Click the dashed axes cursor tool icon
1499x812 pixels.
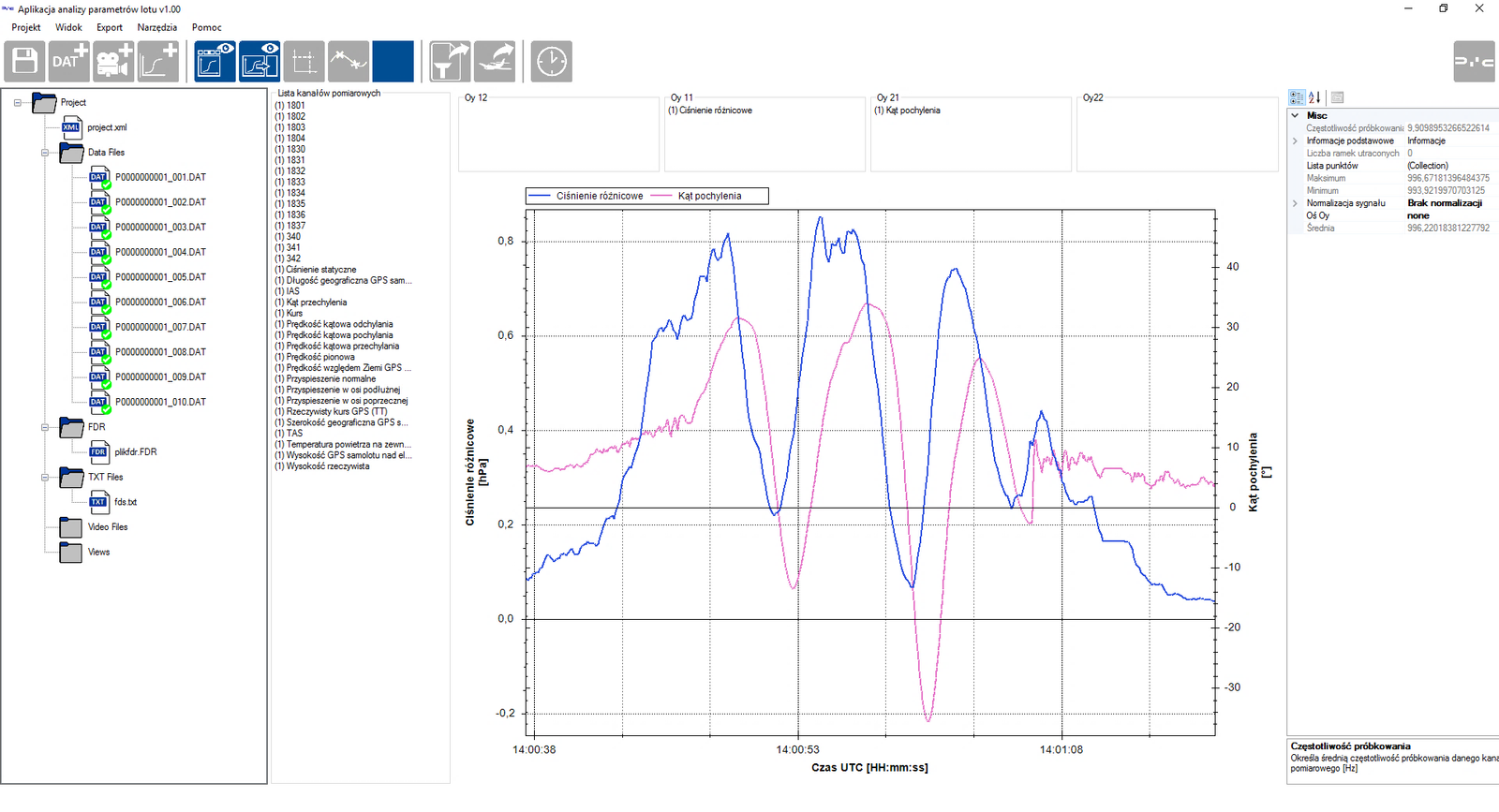point(304,62)
